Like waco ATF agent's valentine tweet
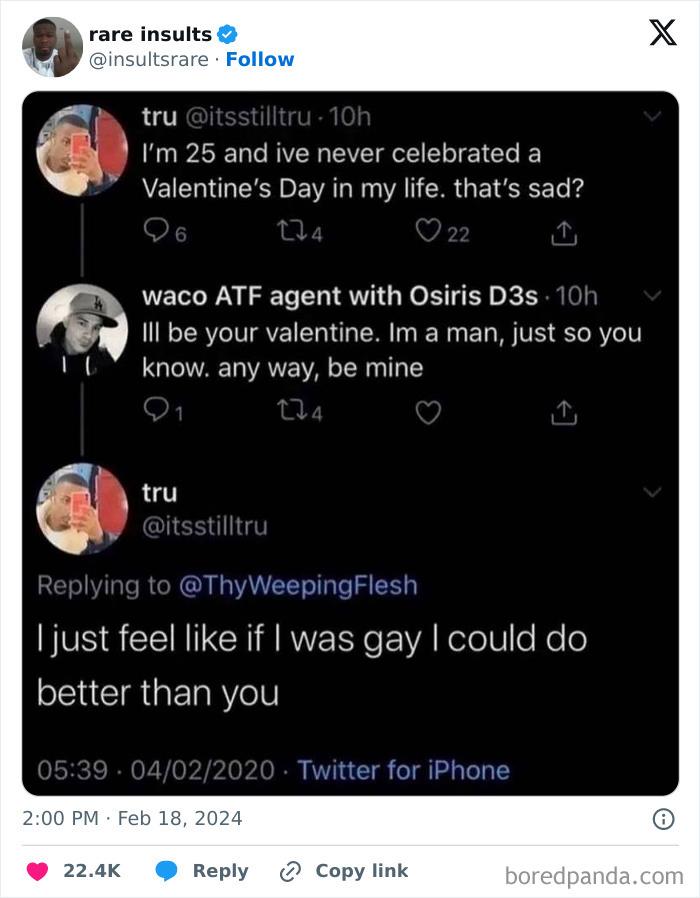This screenshot has width=700, height=898. click(428, 410)
